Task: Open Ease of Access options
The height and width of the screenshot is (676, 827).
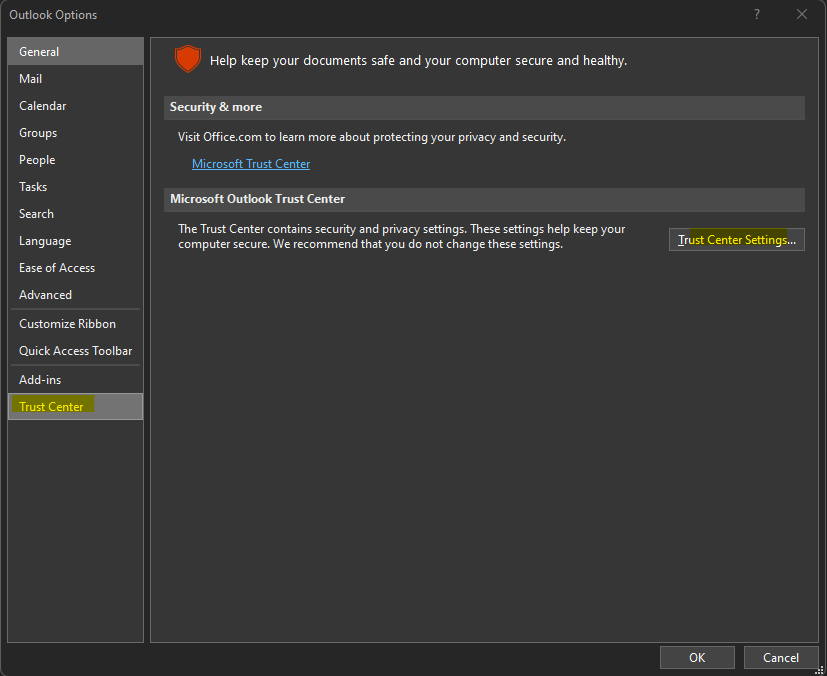Action: (x=75, y=268)
